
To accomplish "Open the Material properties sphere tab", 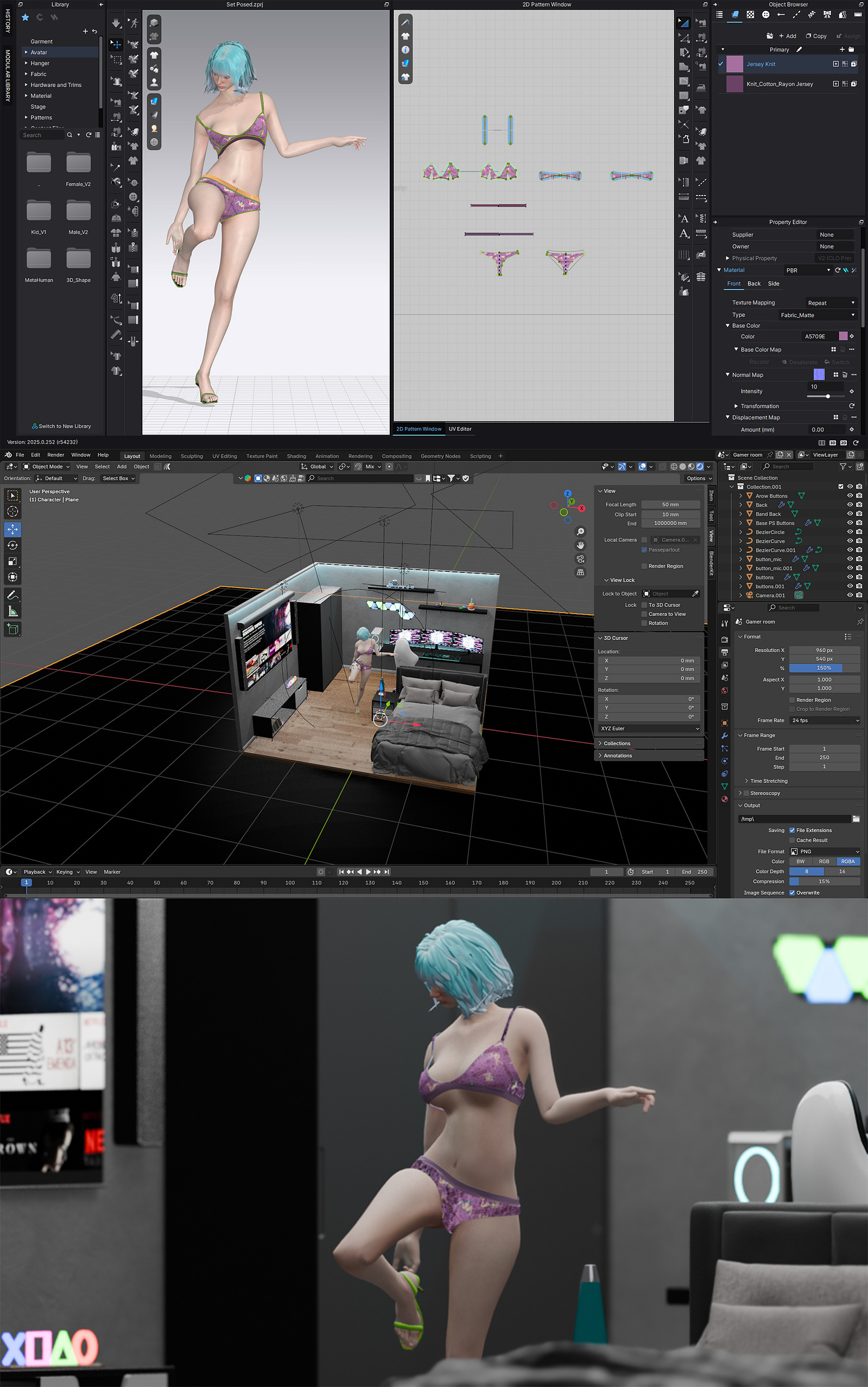I will 725,799.
